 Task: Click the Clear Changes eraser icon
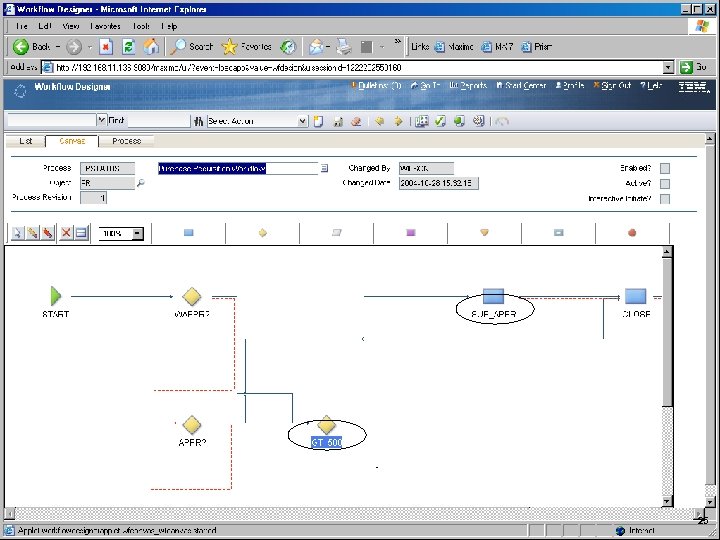tap(356, 121)
